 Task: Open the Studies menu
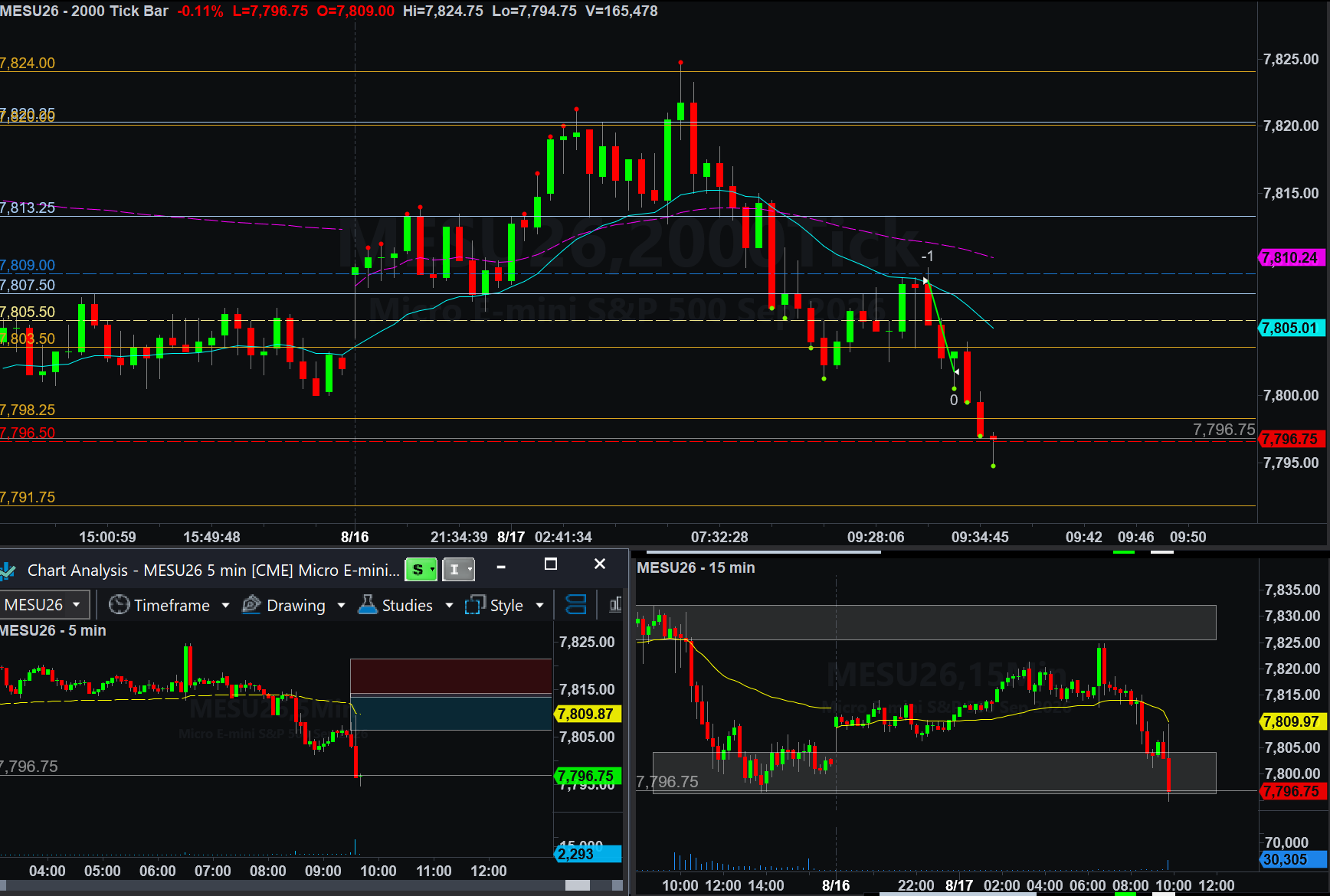(407, 606)
